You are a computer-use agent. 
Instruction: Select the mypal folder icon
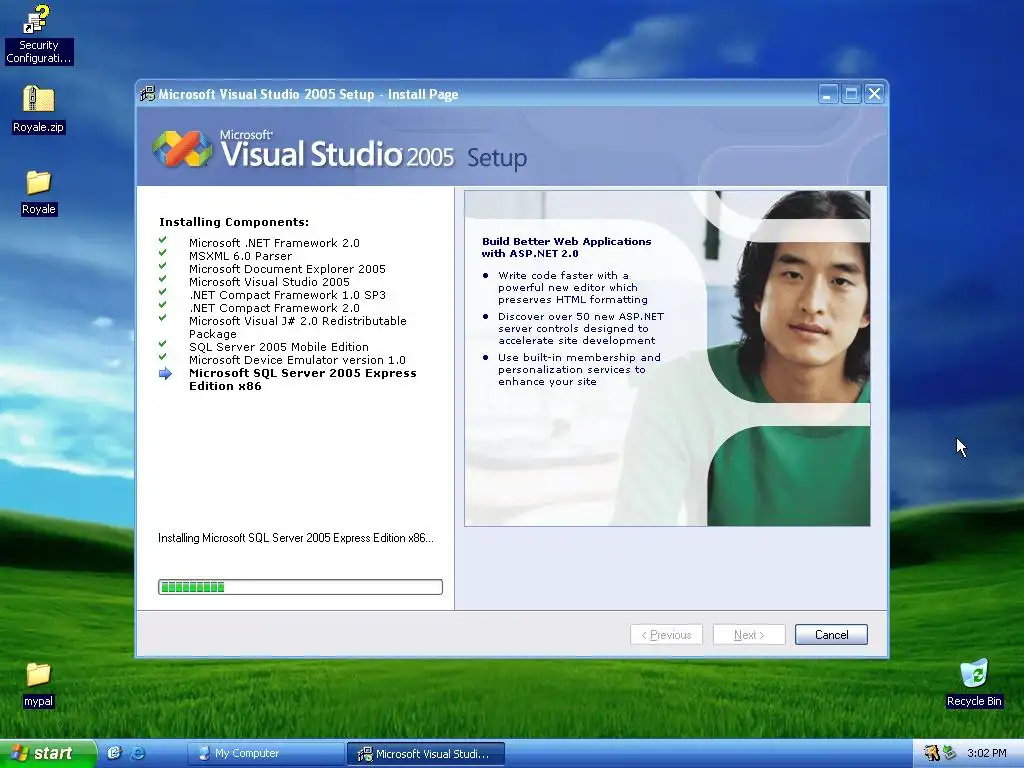[38, 675]
